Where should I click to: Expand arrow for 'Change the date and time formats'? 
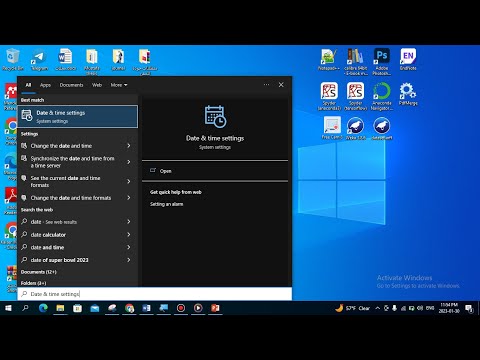(x=129, y=198)
